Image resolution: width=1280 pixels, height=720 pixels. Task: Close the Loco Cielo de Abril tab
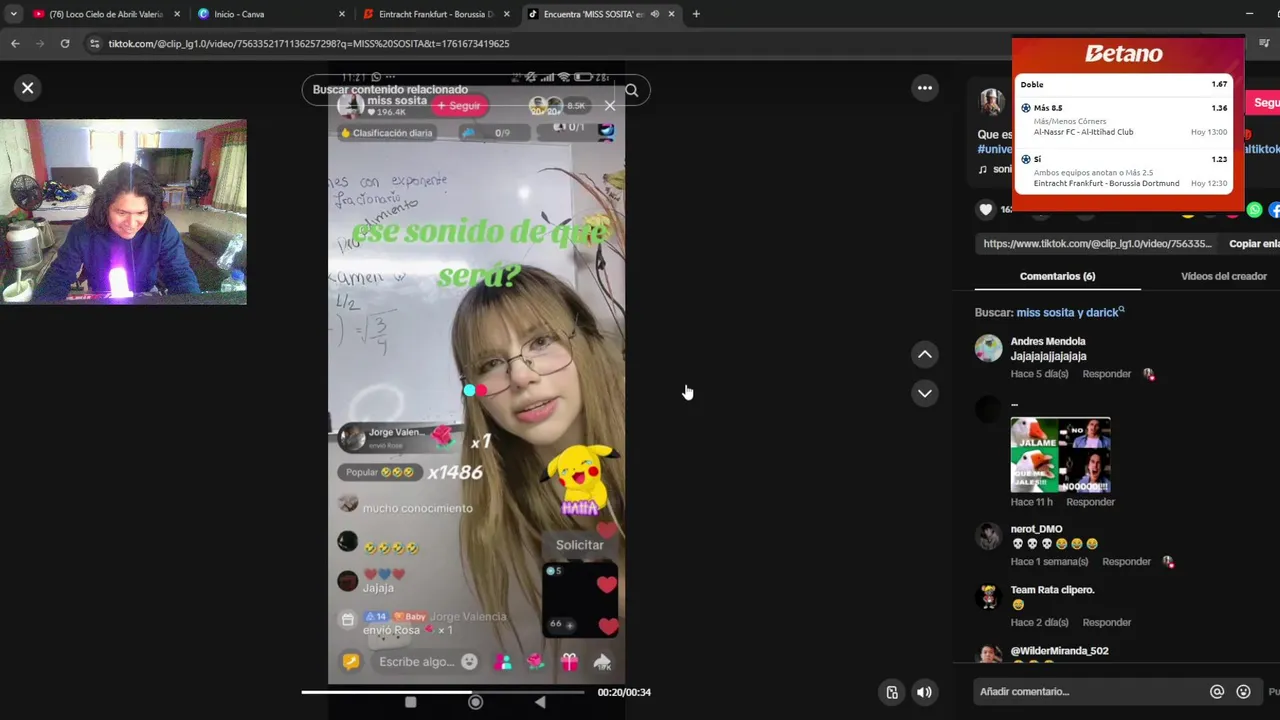point(178,14)
